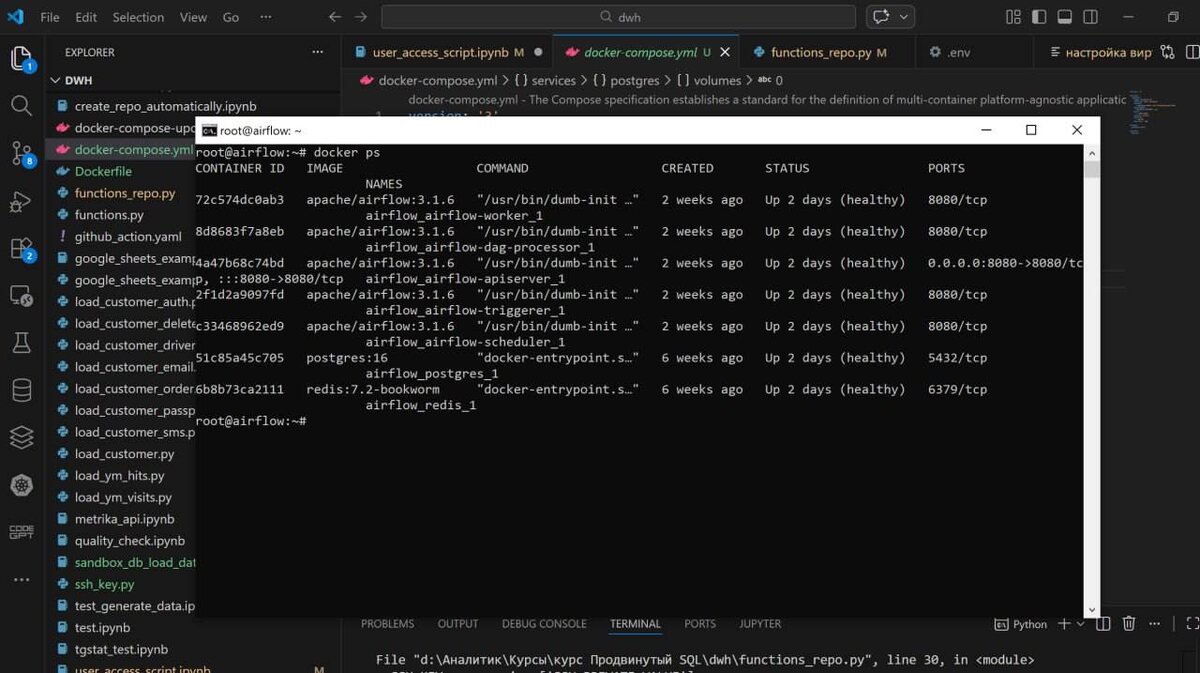
Task: Click the services breadcrumb link
Action: click(x=554, y=81)
